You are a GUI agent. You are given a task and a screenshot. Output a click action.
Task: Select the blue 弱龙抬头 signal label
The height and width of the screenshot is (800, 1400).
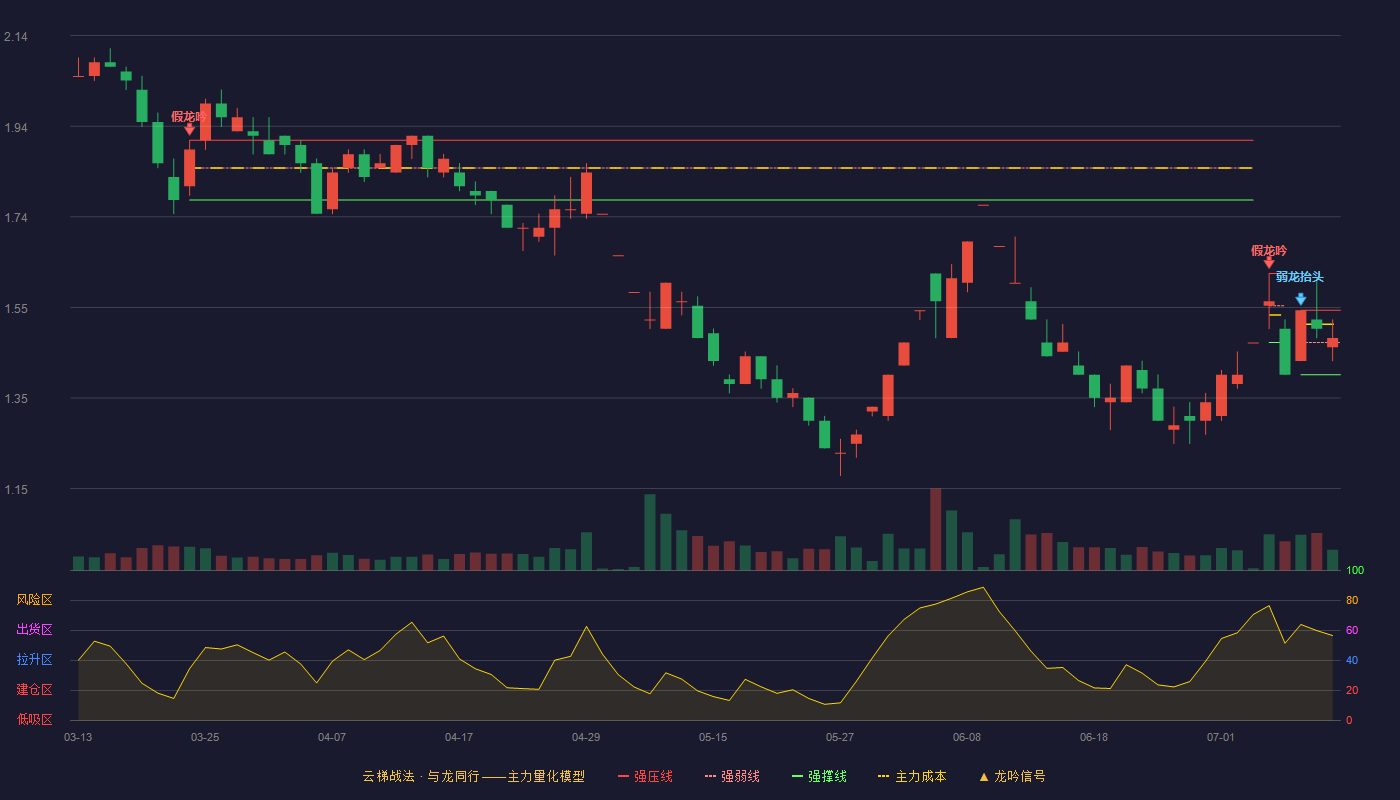[1300, 277]
